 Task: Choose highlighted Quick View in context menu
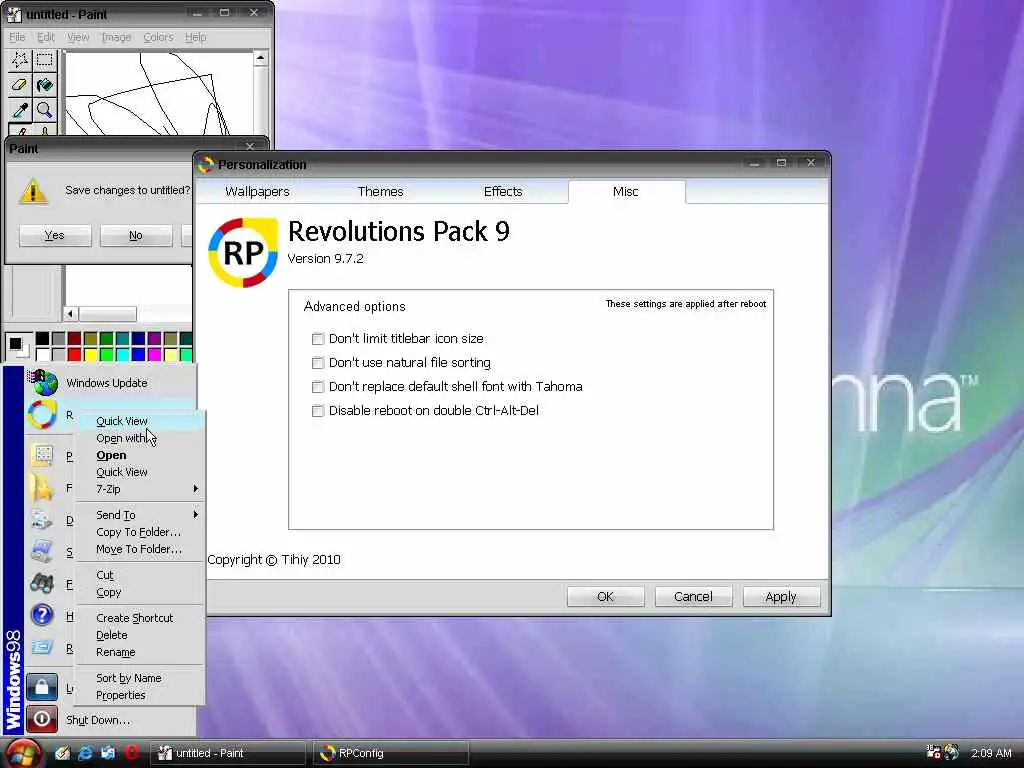pos(140,421)
